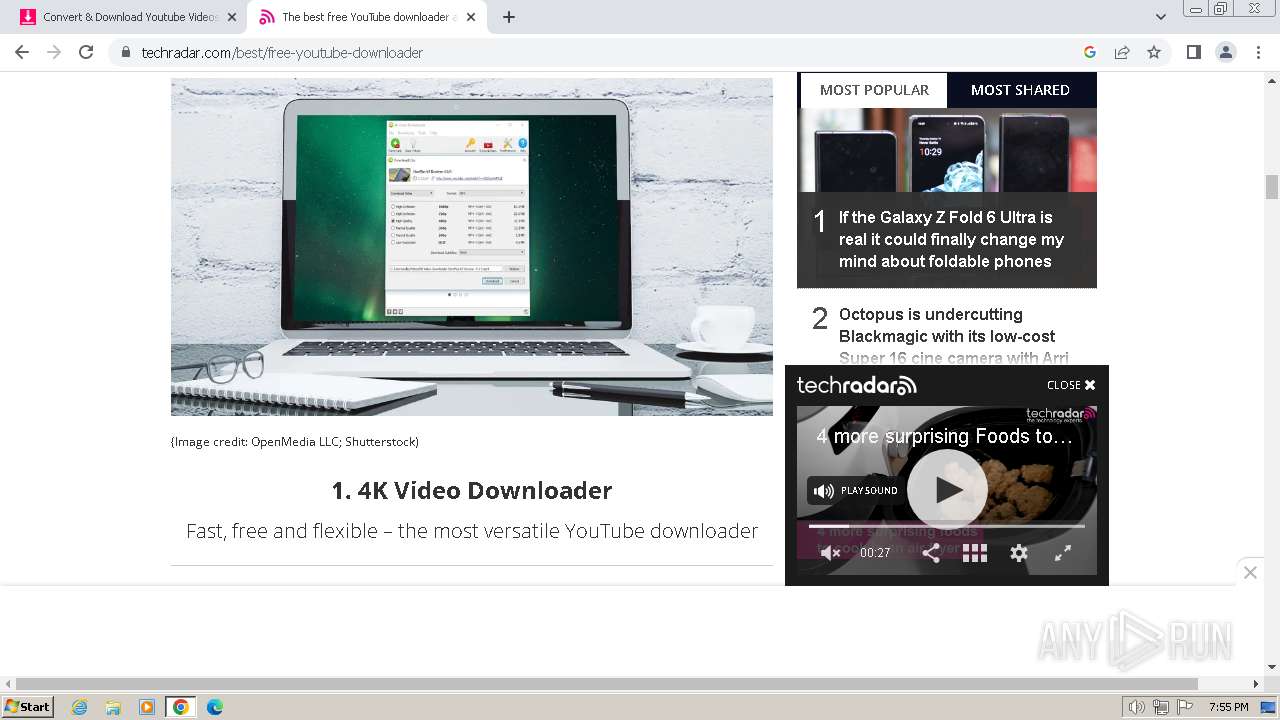Viewport: 1280px width, 720px height.
Task: Click the vertical page scrollbar thumb
Action: coord(1272,187)
